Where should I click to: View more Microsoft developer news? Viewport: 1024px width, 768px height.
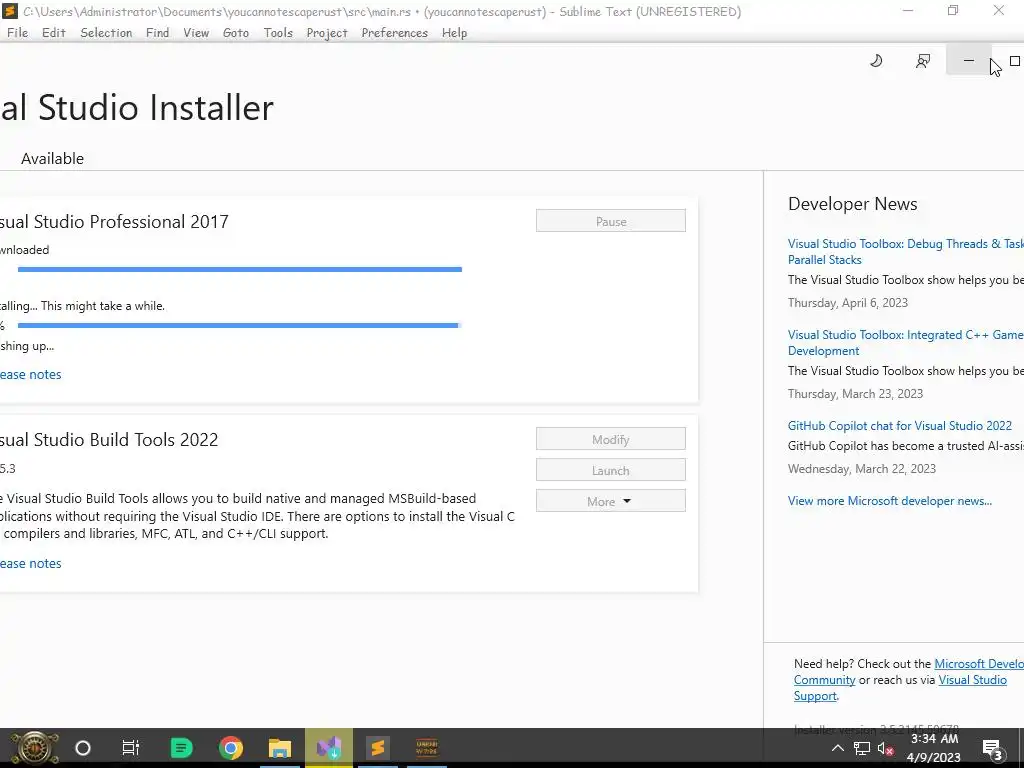[x=889, y=501]
